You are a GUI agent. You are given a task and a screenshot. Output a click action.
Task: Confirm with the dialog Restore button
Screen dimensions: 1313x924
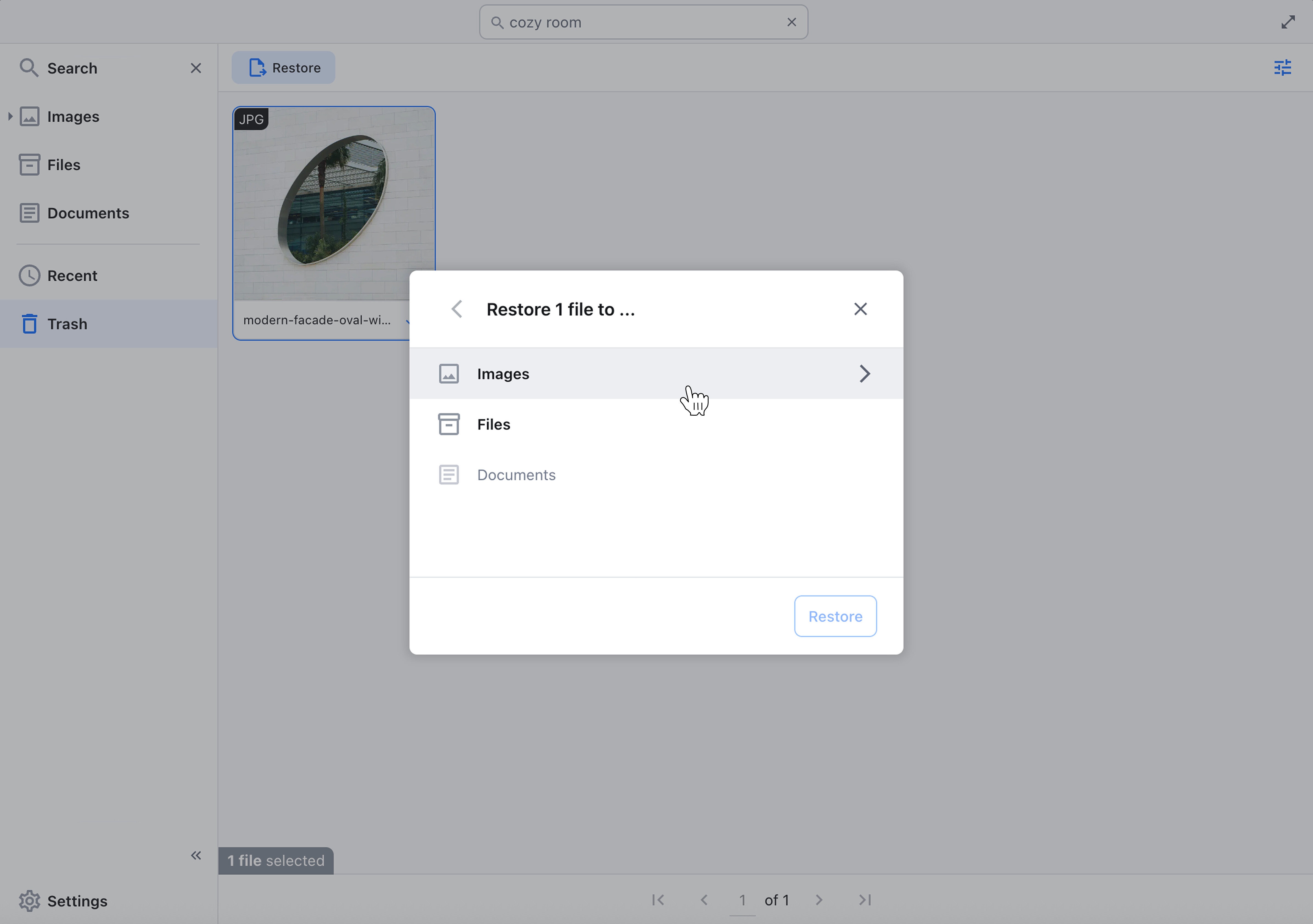point(835,616)
